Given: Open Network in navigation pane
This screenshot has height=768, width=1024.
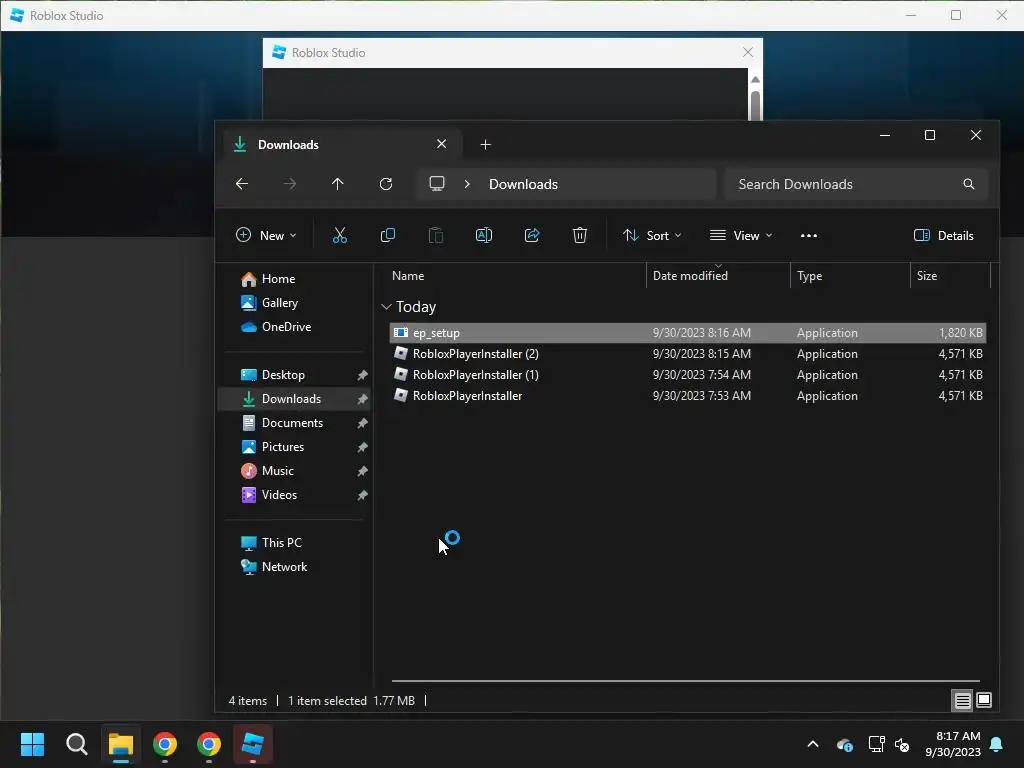Looking at the screenshot, I should tap(284, 567).
